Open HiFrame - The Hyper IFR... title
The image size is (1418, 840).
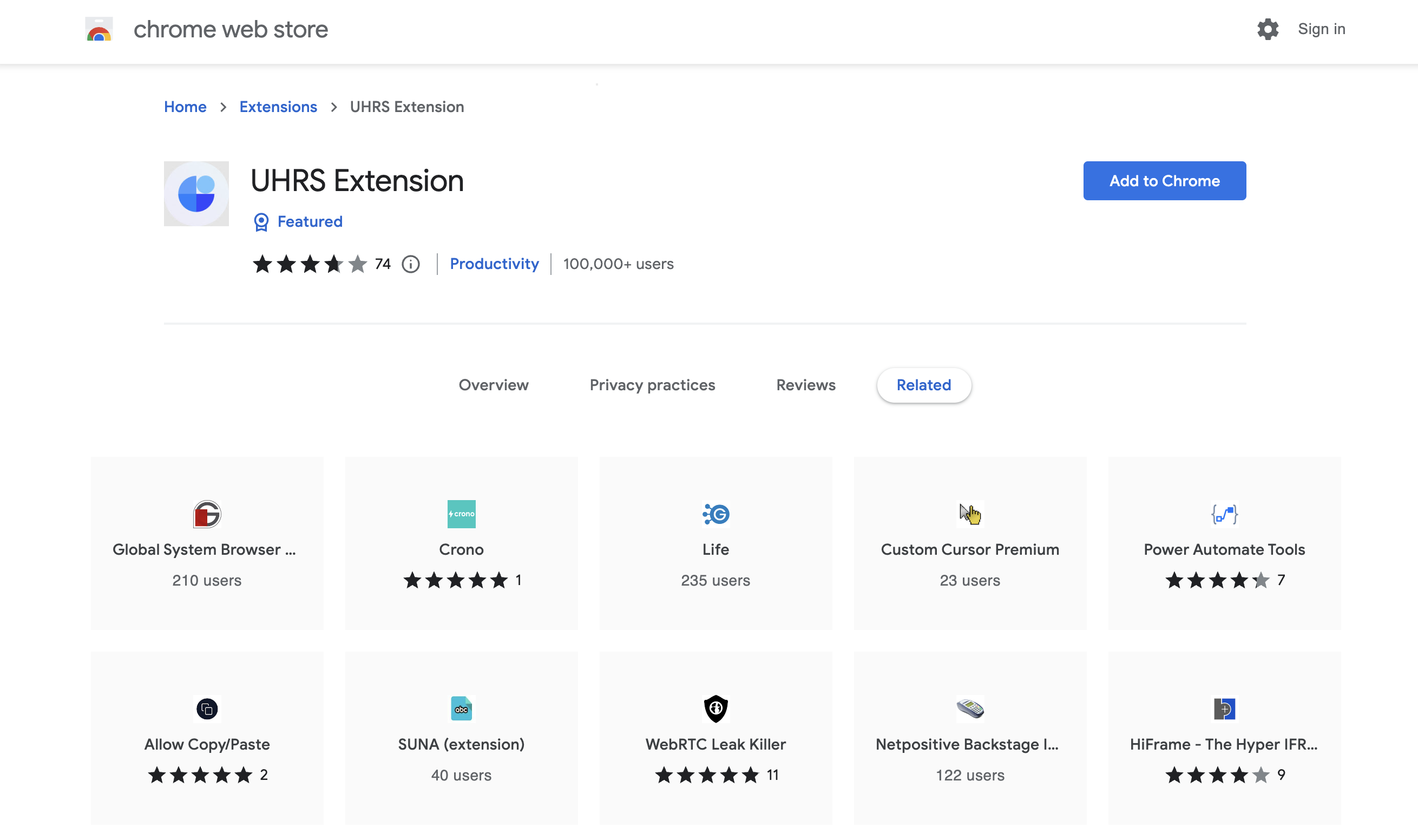[x=1224, y=744]
